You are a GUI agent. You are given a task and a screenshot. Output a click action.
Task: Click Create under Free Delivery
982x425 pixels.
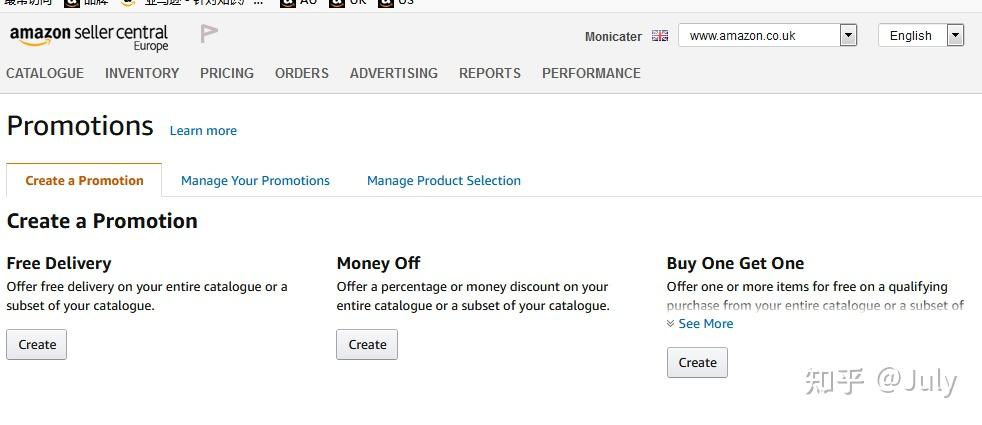pyautogui.click(x=37, y=345)
